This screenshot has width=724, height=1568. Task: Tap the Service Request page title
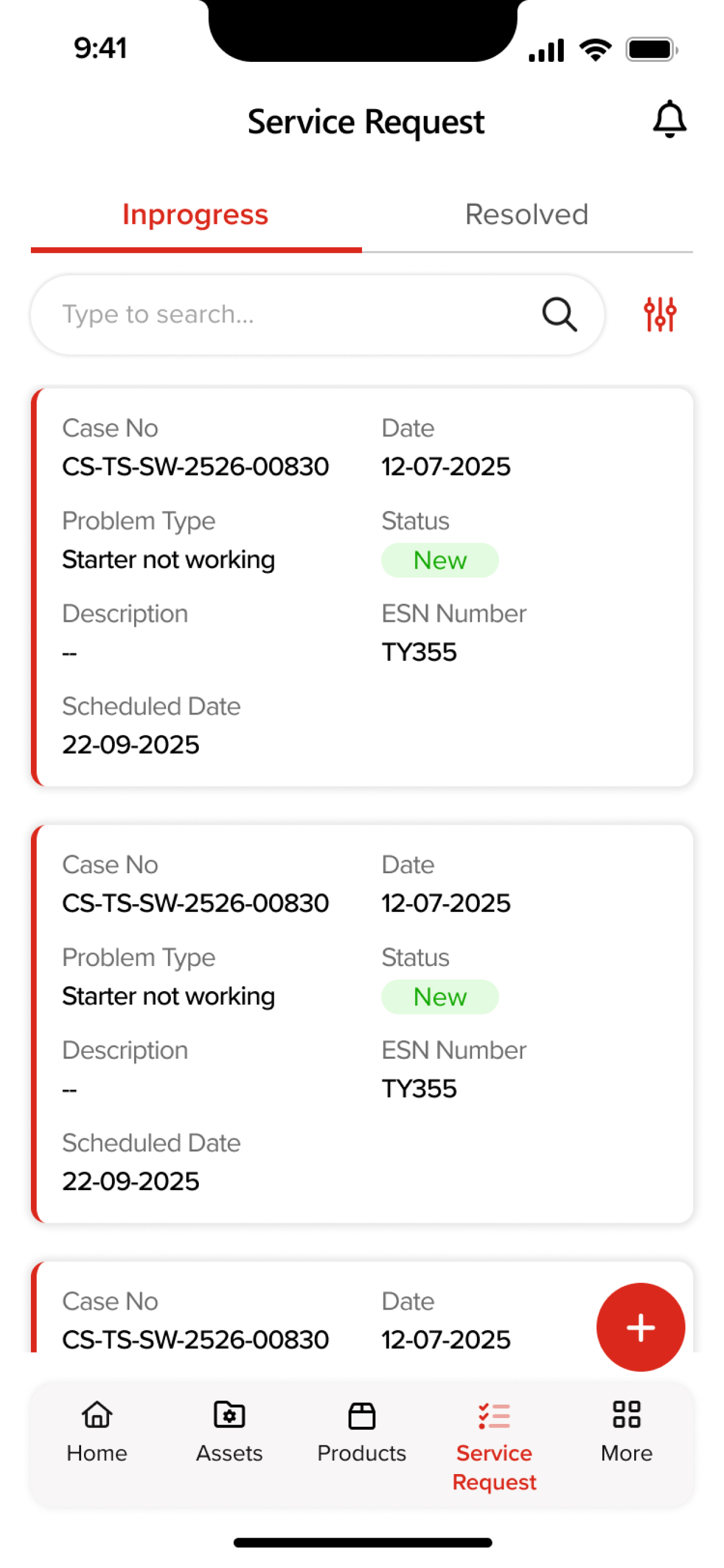[365, 122]
